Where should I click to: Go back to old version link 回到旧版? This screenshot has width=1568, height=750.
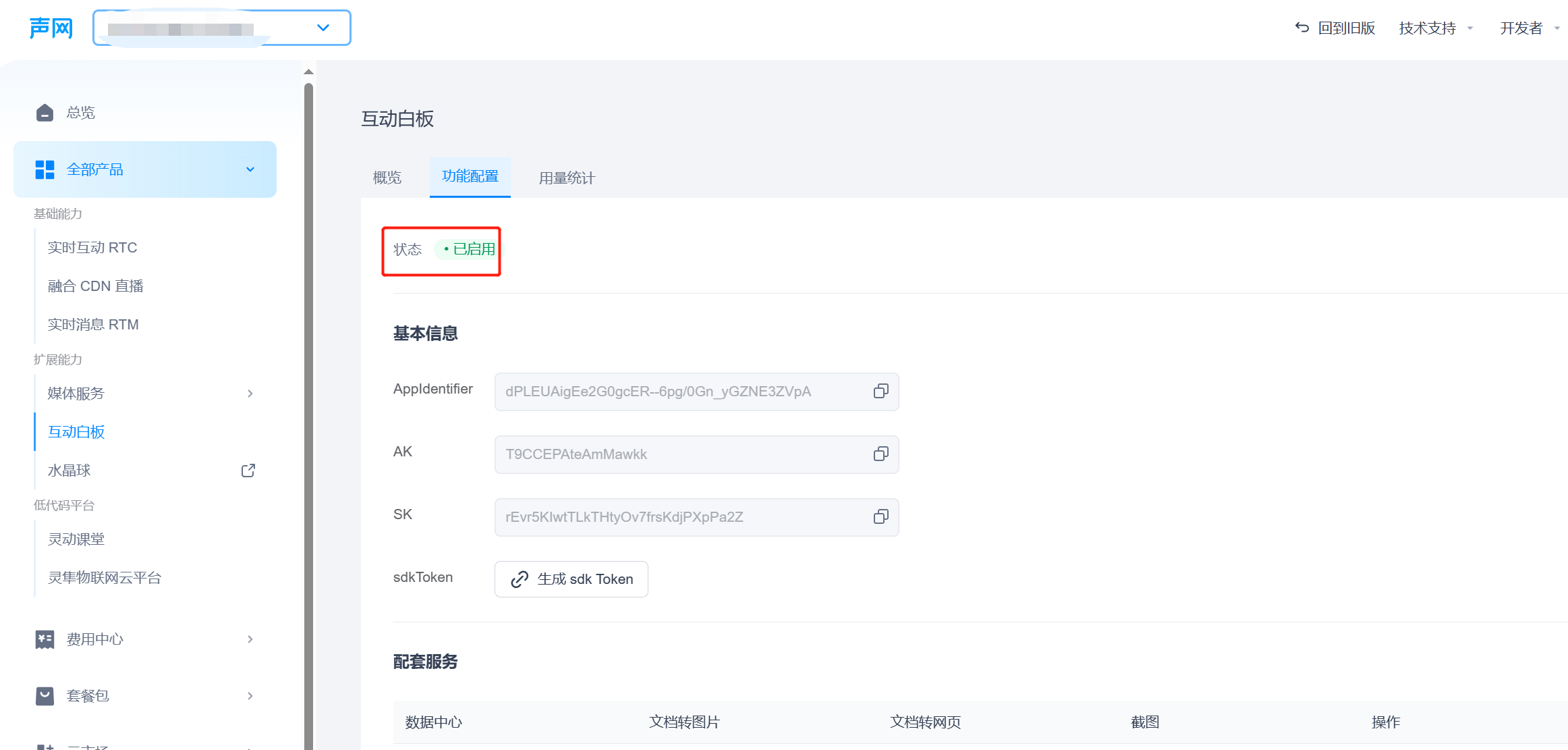point(1347,28)
